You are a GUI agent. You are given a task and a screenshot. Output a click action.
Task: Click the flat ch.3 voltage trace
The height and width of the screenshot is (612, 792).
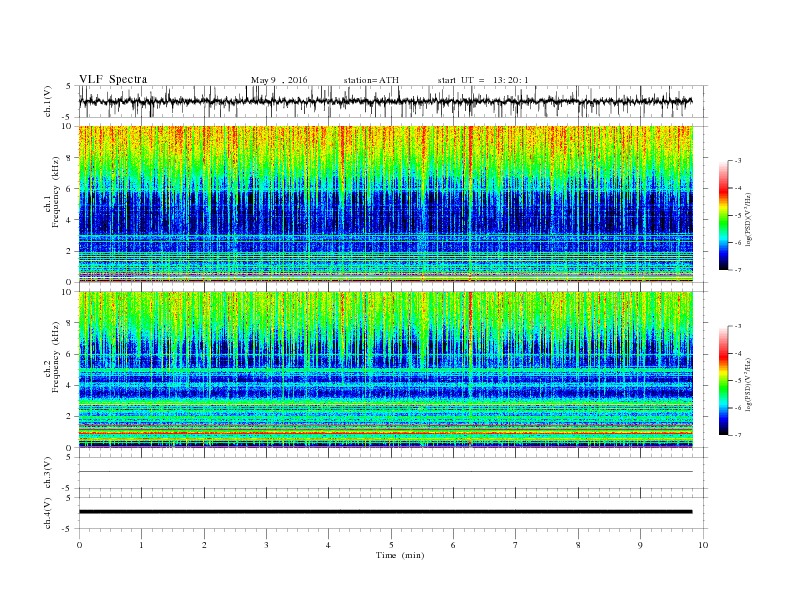pos(385,472)
